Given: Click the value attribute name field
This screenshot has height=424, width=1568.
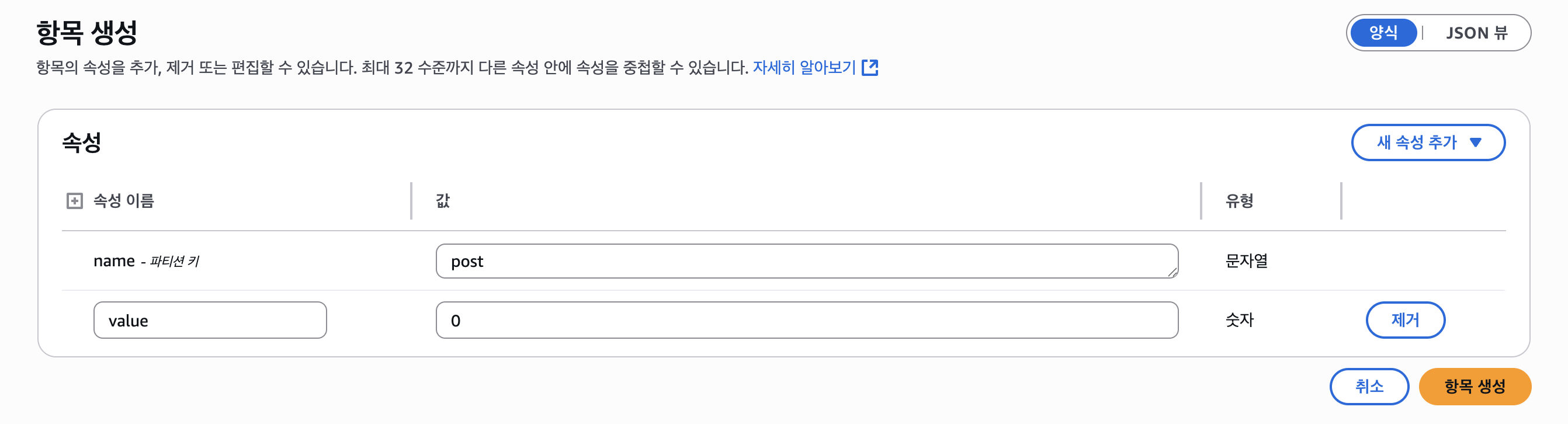Looking at the screenshot, I should coord(210,321).
